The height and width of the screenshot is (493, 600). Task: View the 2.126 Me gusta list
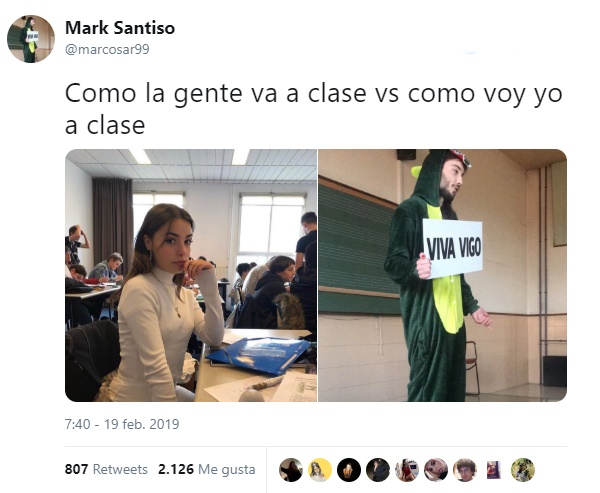(x=207, y=469)
